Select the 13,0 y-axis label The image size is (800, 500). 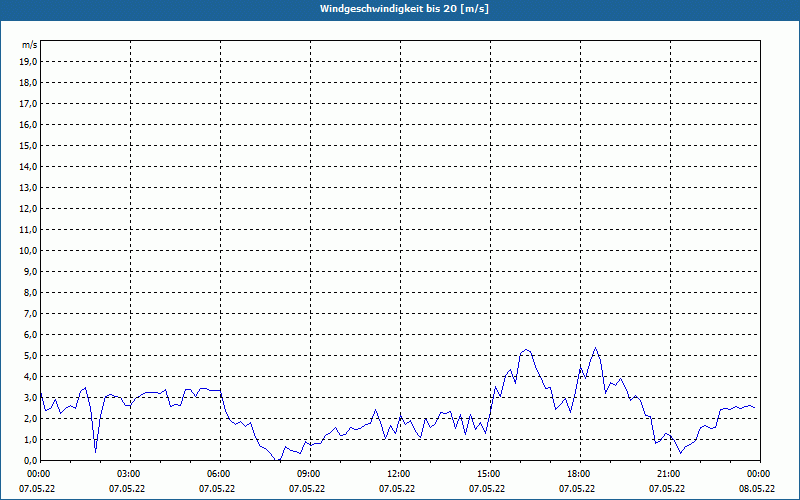tap(29, 187)
